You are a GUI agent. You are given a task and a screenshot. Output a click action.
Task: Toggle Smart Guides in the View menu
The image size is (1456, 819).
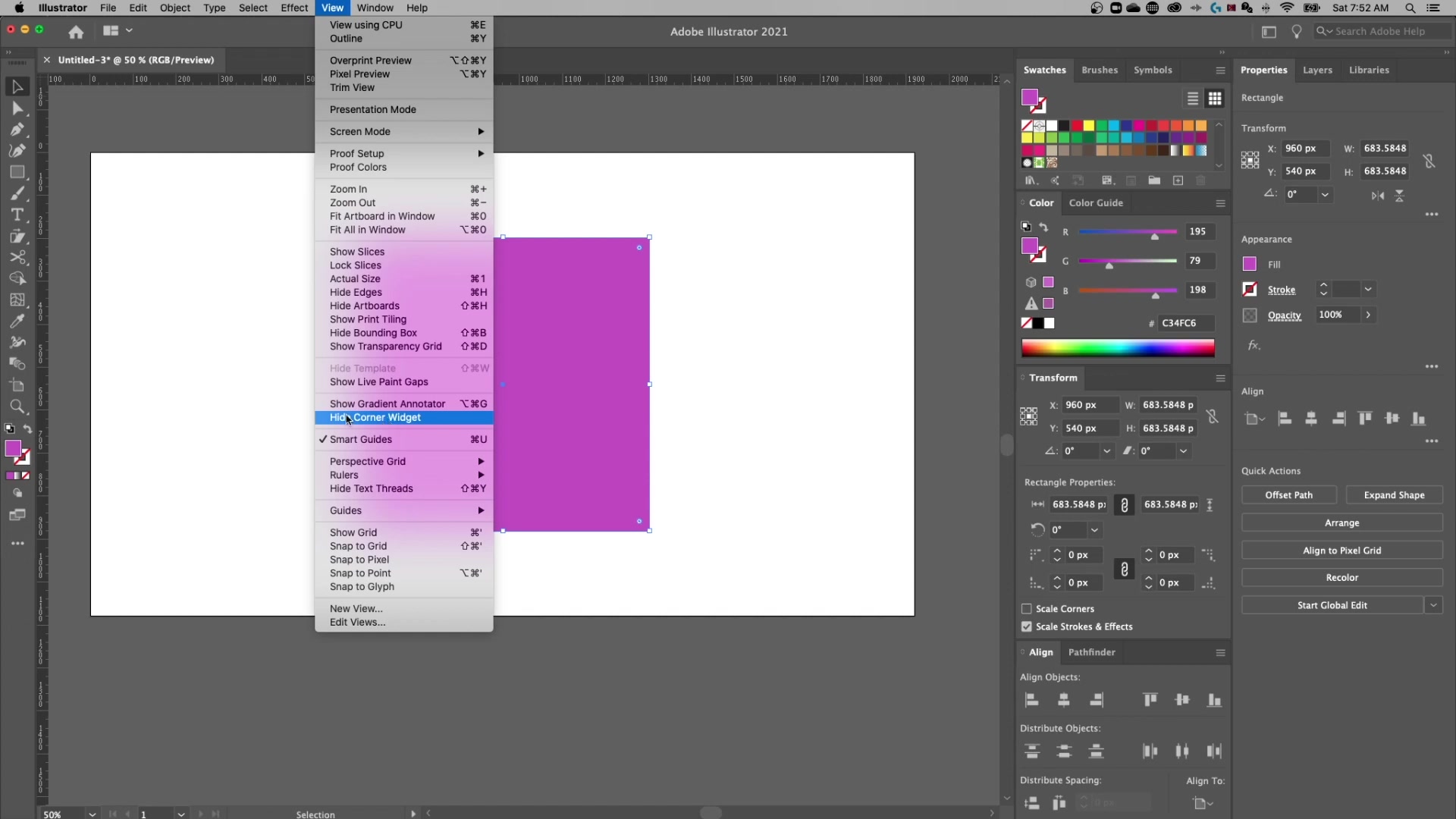coord(363,439)
